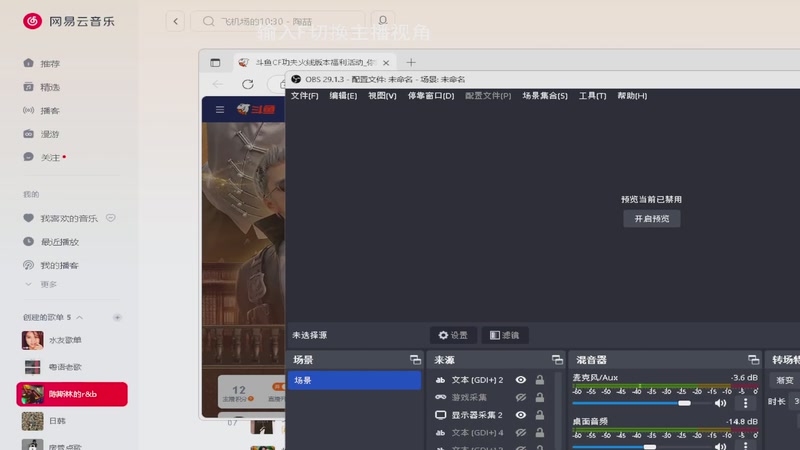Show 文本 (GDI+) 4 source
The image size is (800, 450).
(520, 433)
